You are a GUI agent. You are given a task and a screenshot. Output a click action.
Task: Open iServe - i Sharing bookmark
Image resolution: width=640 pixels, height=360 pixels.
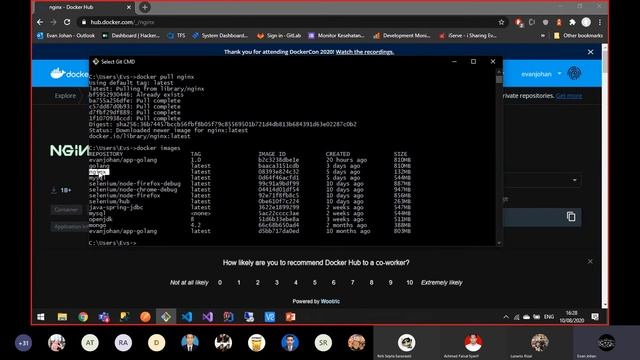(468, 36)
